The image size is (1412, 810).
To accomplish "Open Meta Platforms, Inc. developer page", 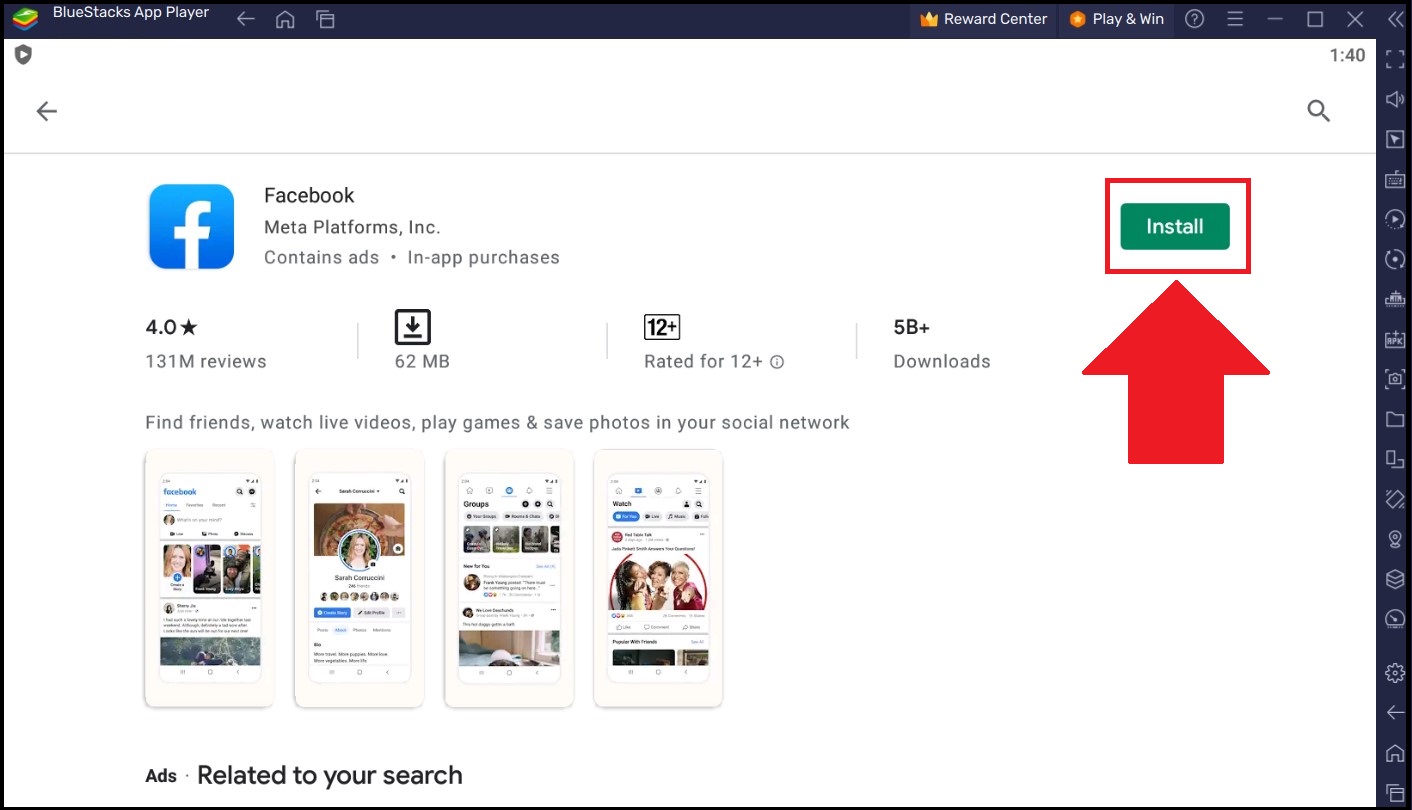I will click(352, 227).
